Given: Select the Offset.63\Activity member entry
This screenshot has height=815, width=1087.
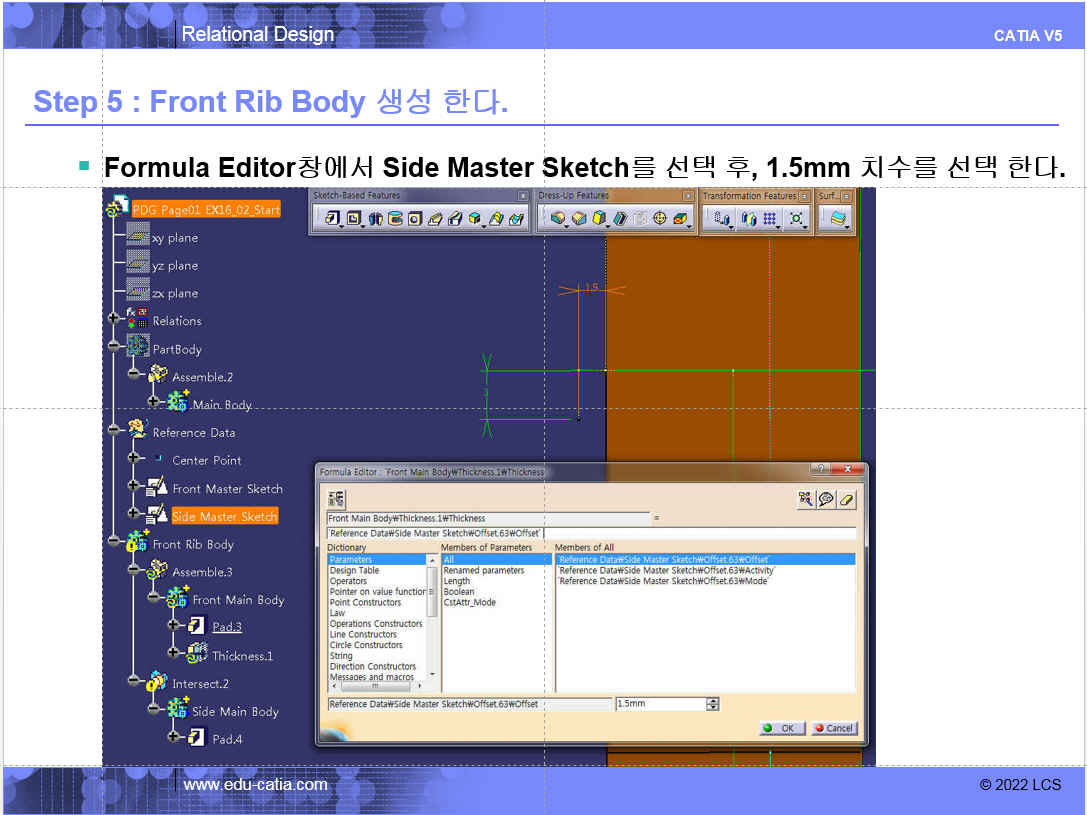Looking at the screenshot, I should pyautogui.click(x=666, y=570).
